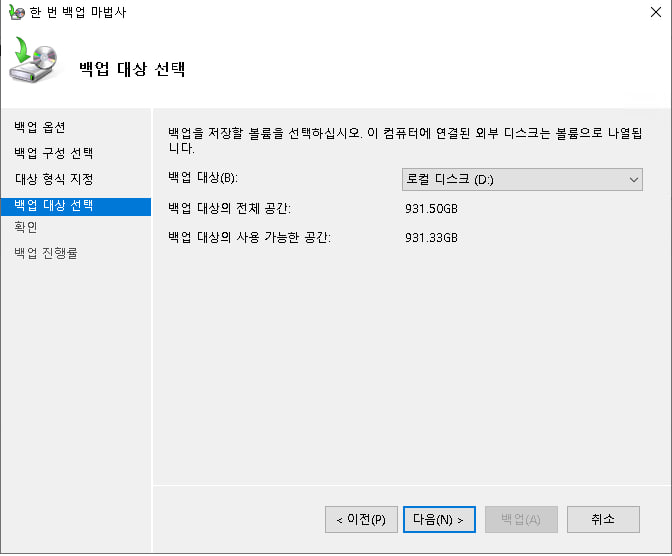Cancel the wizard with 취소 button
This screenshot has height=556, width=672.
(602, 520)
